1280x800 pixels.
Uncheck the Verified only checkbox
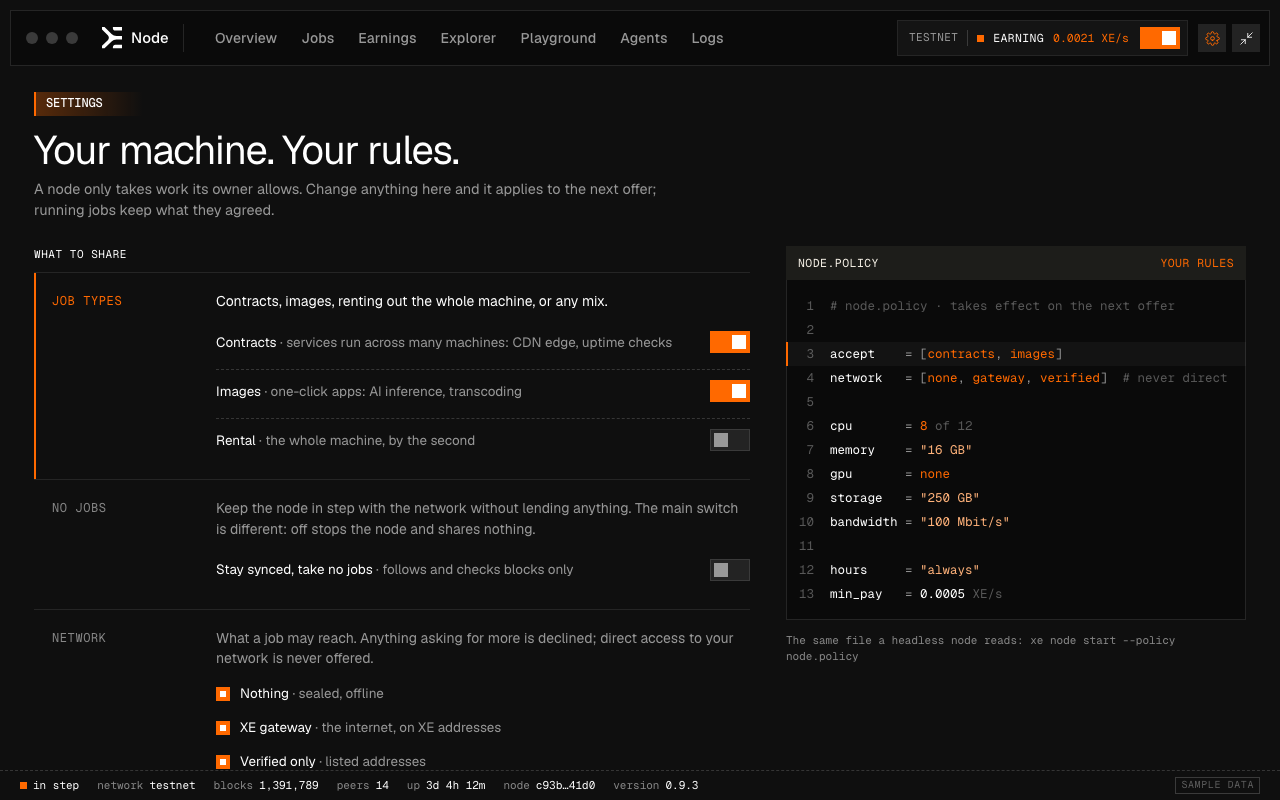coord(223,762)
